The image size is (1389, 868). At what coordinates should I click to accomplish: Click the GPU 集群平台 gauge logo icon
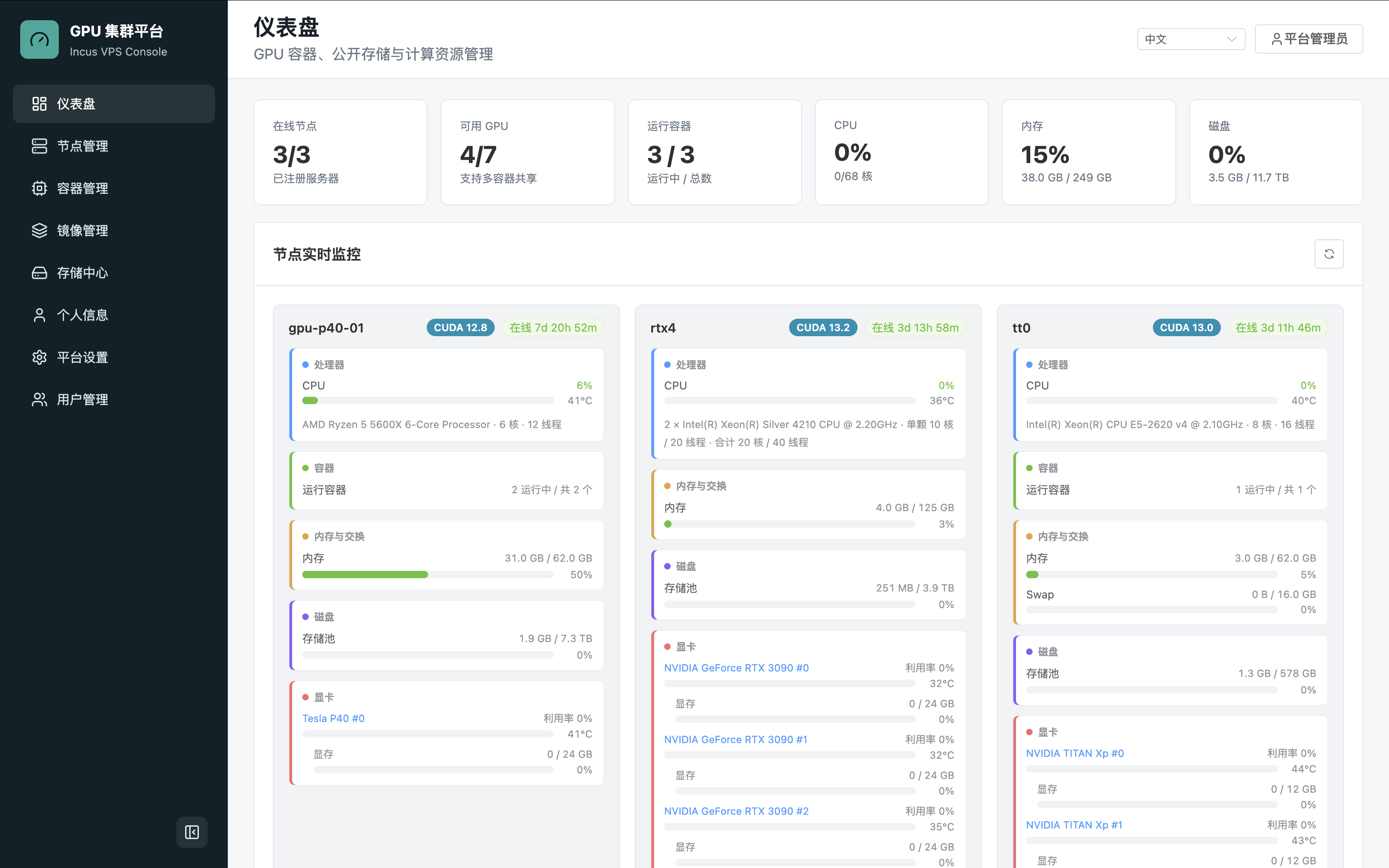39,39
